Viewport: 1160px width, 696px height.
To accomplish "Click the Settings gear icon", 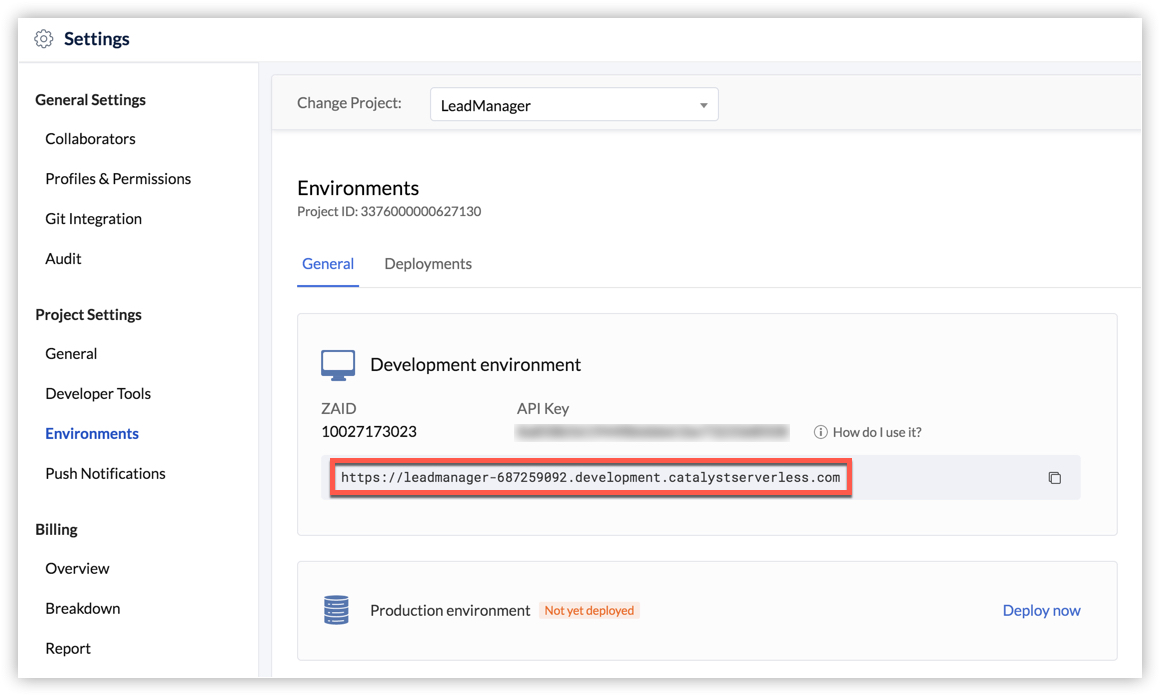I will click(43, 39).
